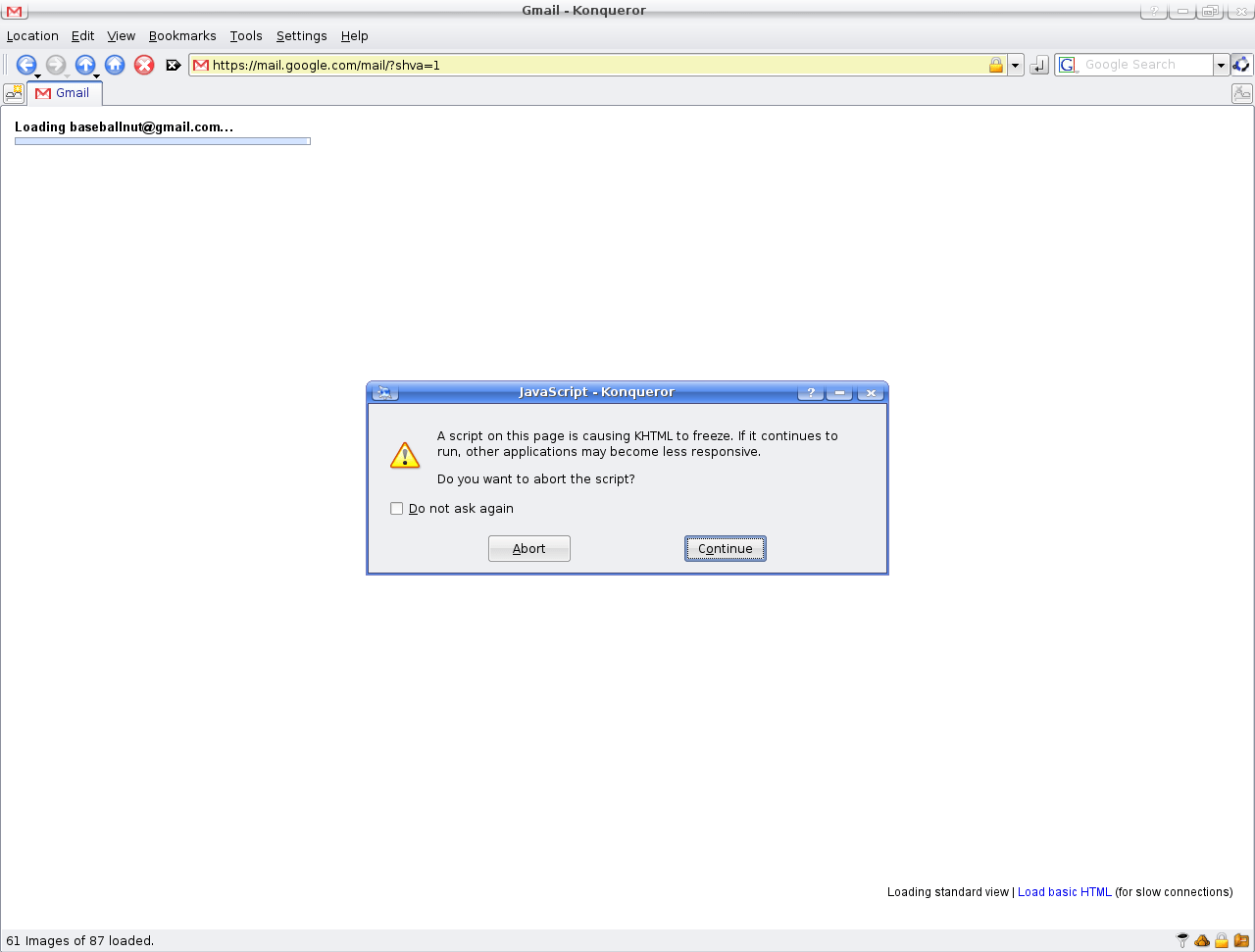1255x952 pixels.
Task: Enable 'Do not ask again' checkbox
Action: coord(397,509)
